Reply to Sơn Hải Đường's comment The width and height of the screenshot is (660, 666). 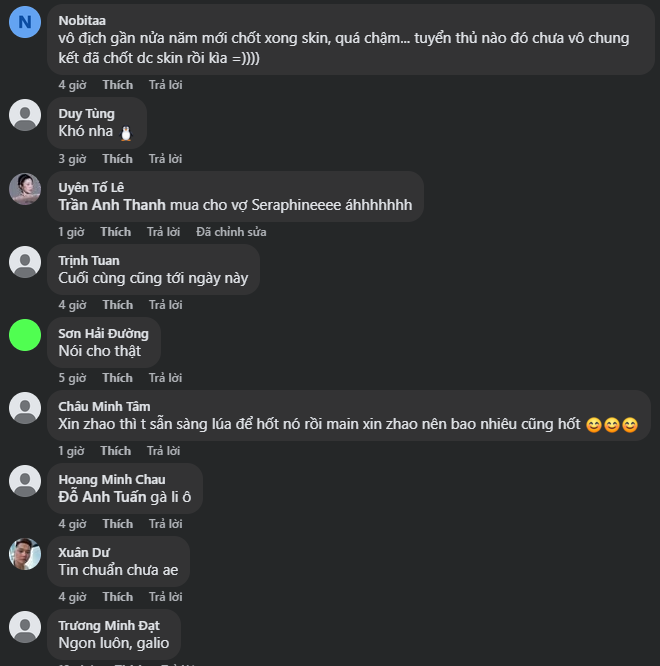coord(165,378)
